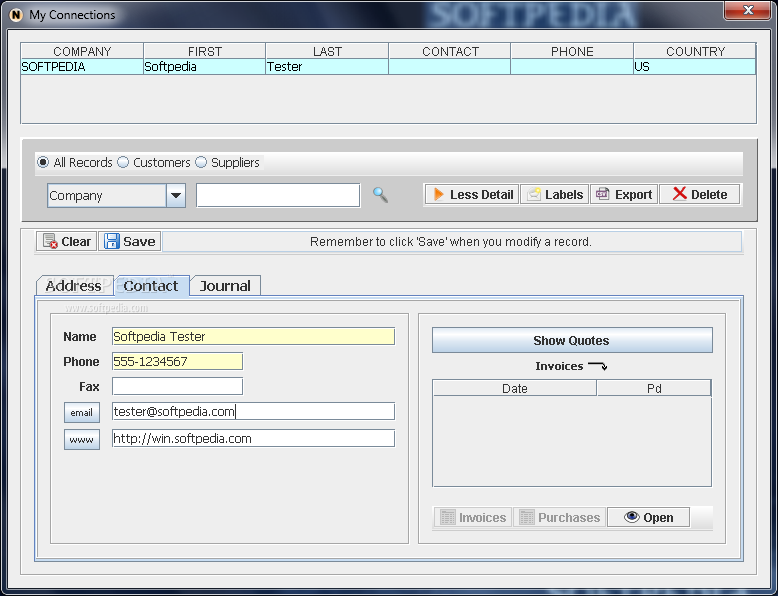
Task: Click the first name cell Softpedia
Action: (204, 66)
